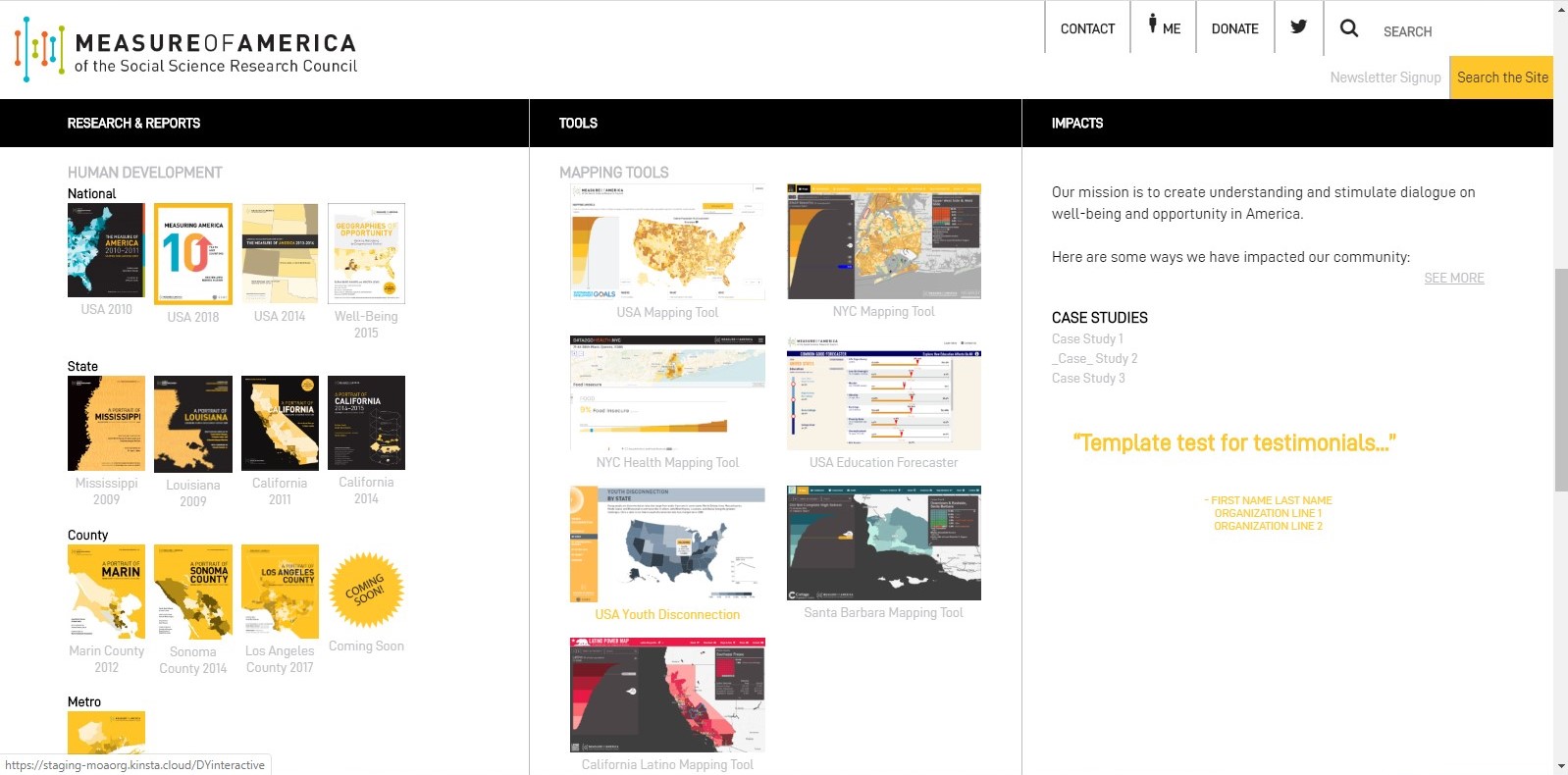
Task: Open the USA 2014 report cover
Action: [x=280, y=254]
